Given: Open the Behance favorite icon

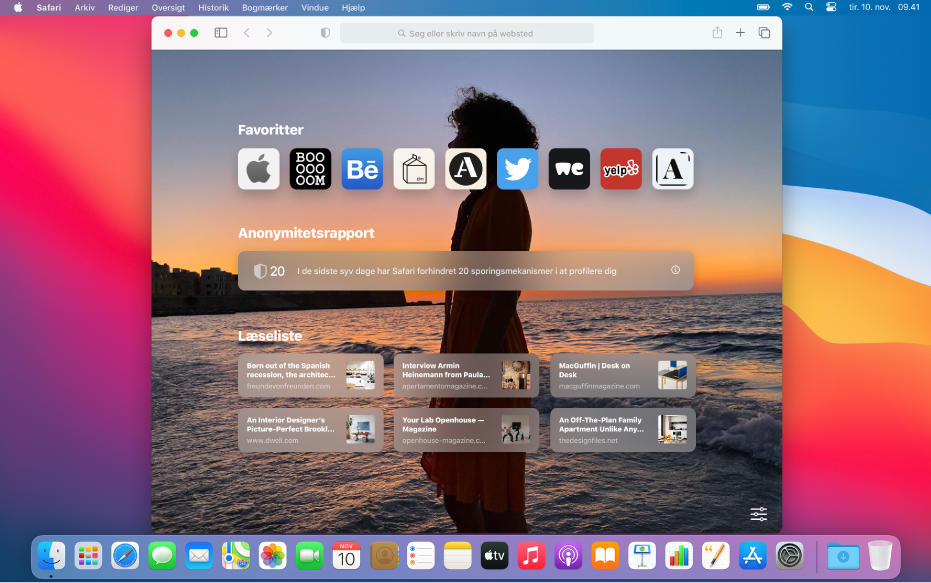Looking at the screenshot, I should coord(362,169).
